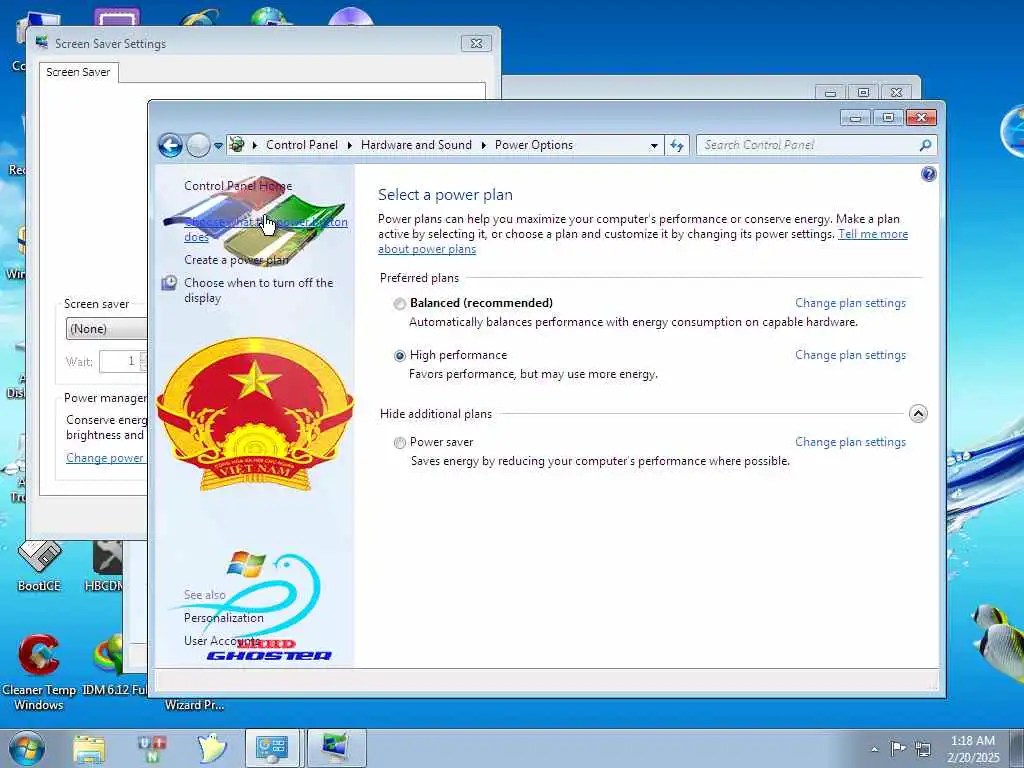Select the High performance plan
Image resolution: width=1024 pixels, height=768 pixels.
(x=399, y=355)
